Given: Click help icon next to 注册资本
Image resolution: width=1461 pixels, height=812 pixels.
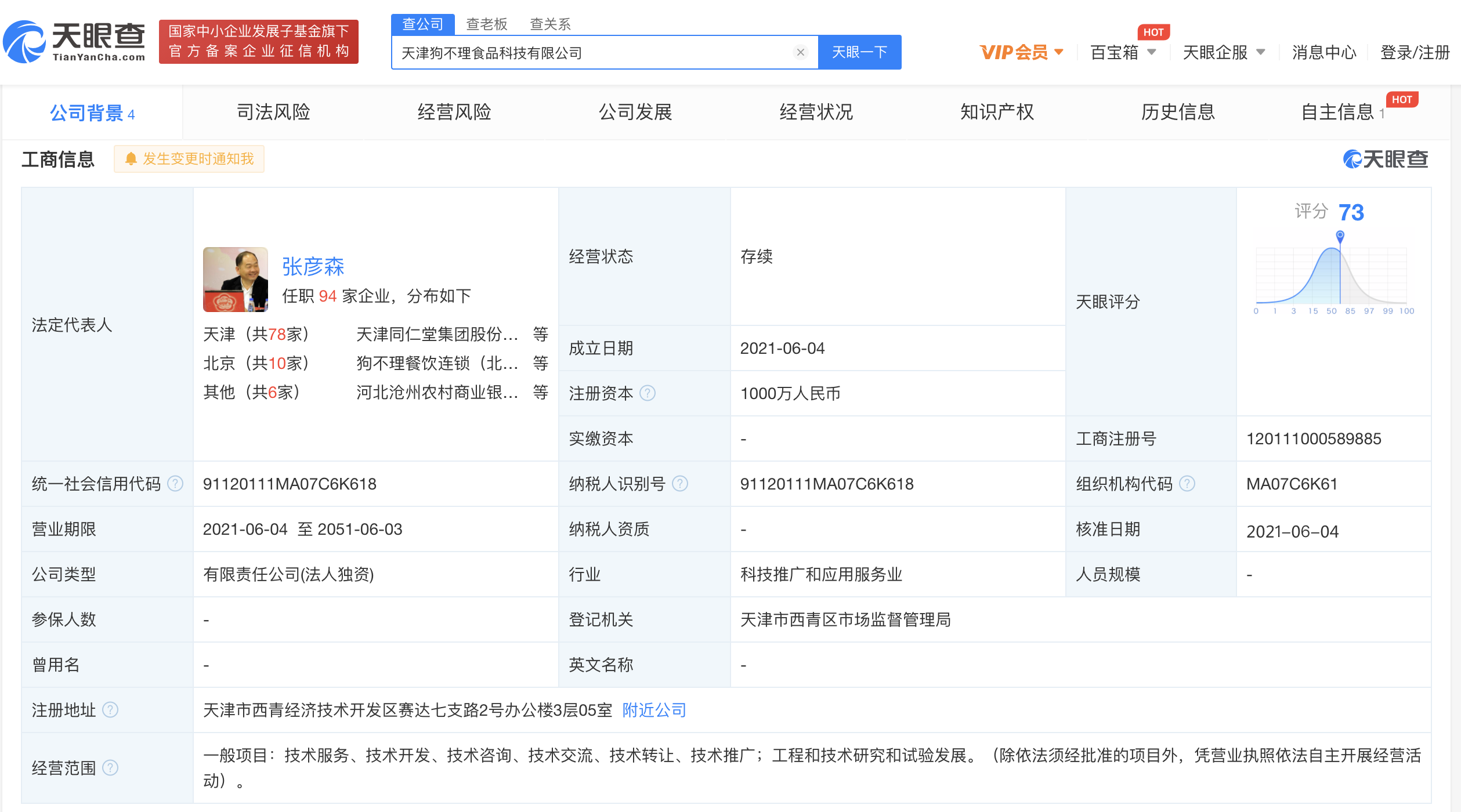Looking at the screenshot, I should point(647,393).
